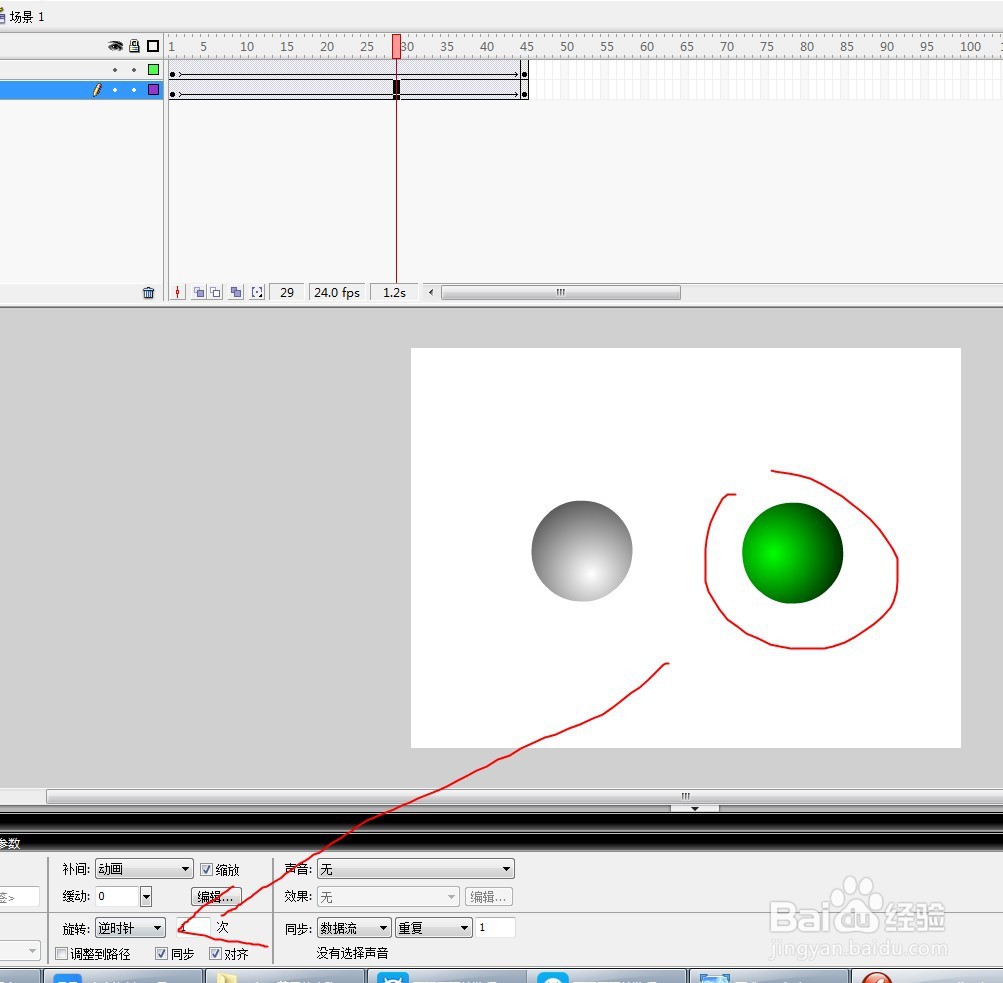The height and width of the screenshot is (983, 1003).
Task: Toggle the 对齐 checkbox
Action: click(x=215, y=954)
